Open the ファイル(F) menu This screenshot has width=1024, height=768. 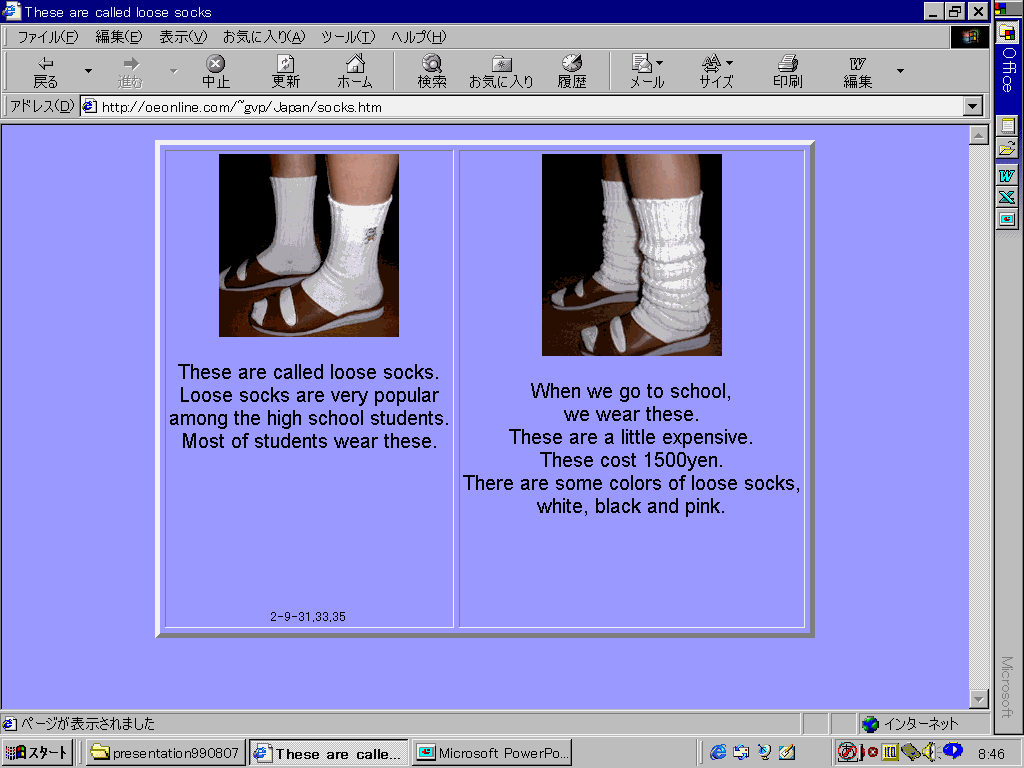pos(47,37)
